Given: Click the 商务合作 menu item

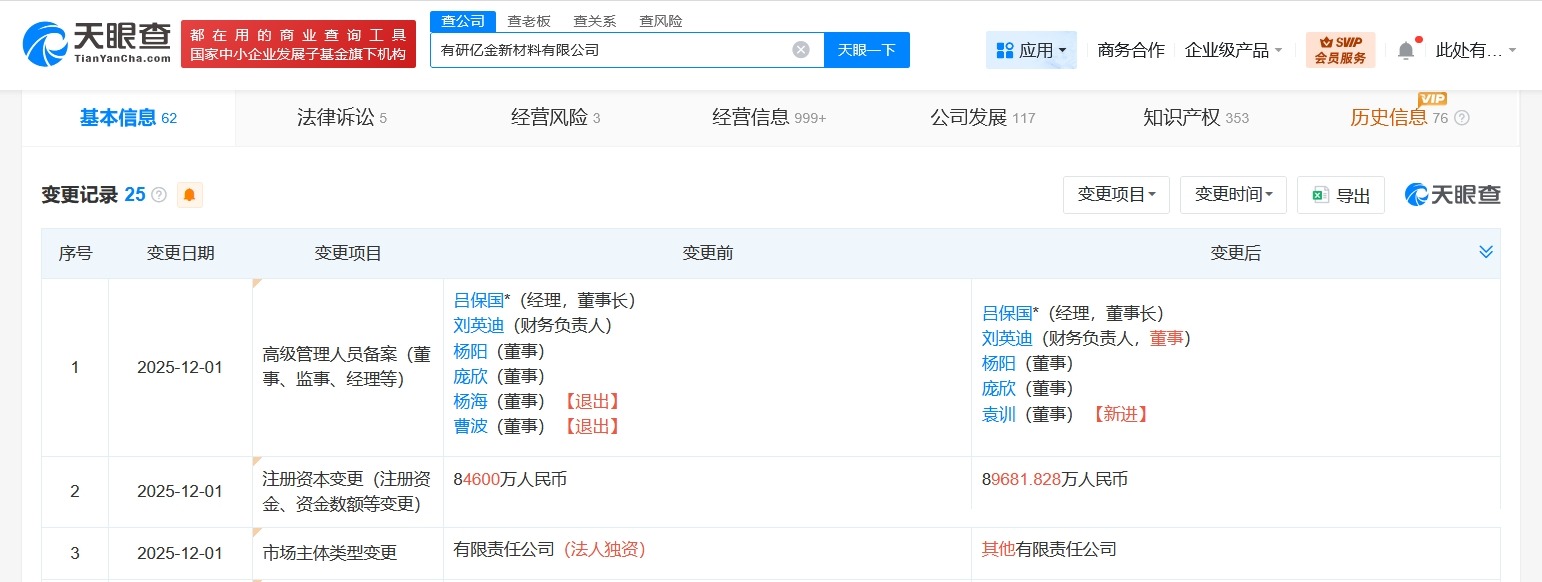Looking at the screenshot, I should [1129, 49].
